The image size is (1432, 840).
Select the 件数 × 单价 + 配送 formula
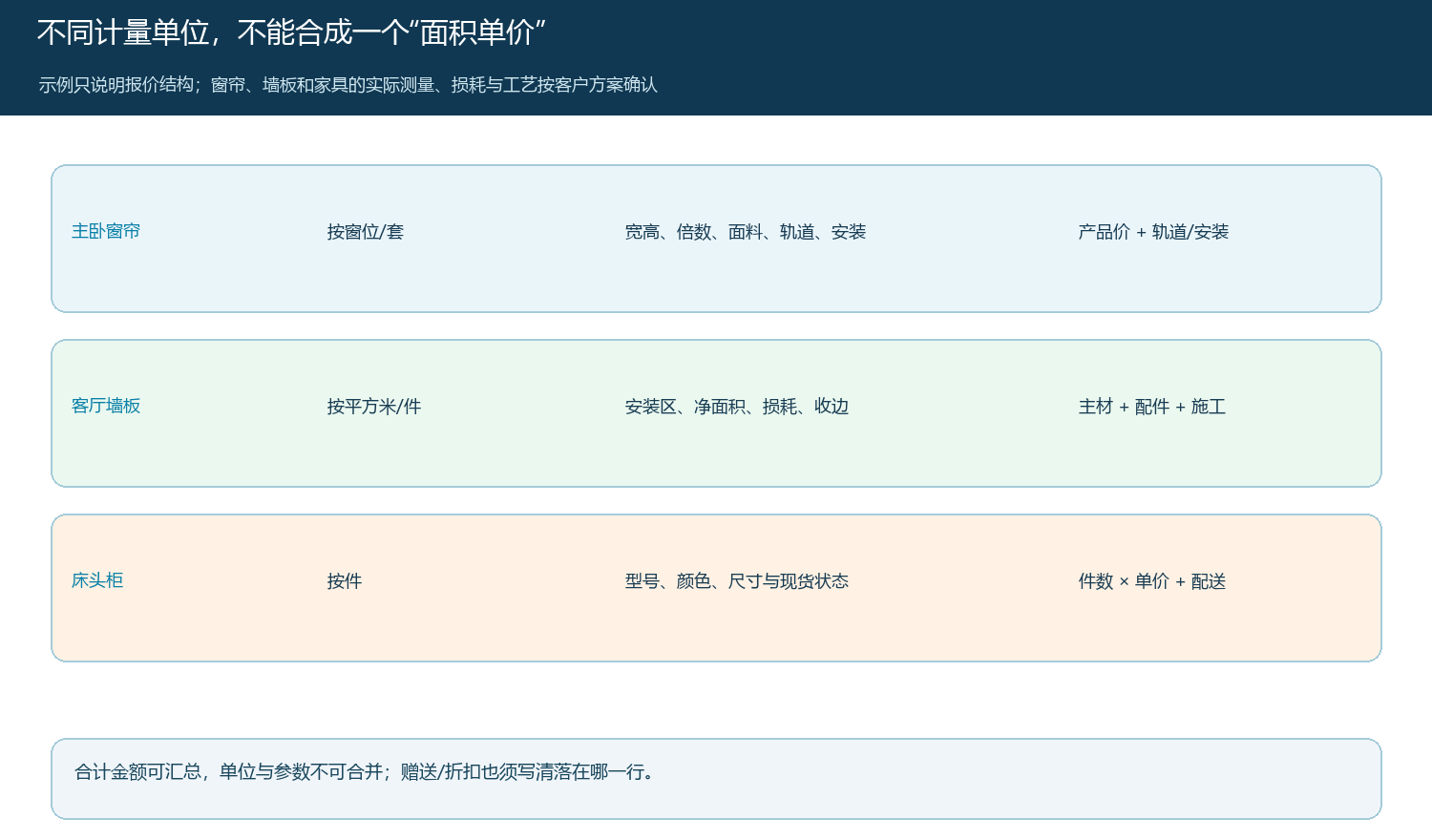tap(1152, 581)
